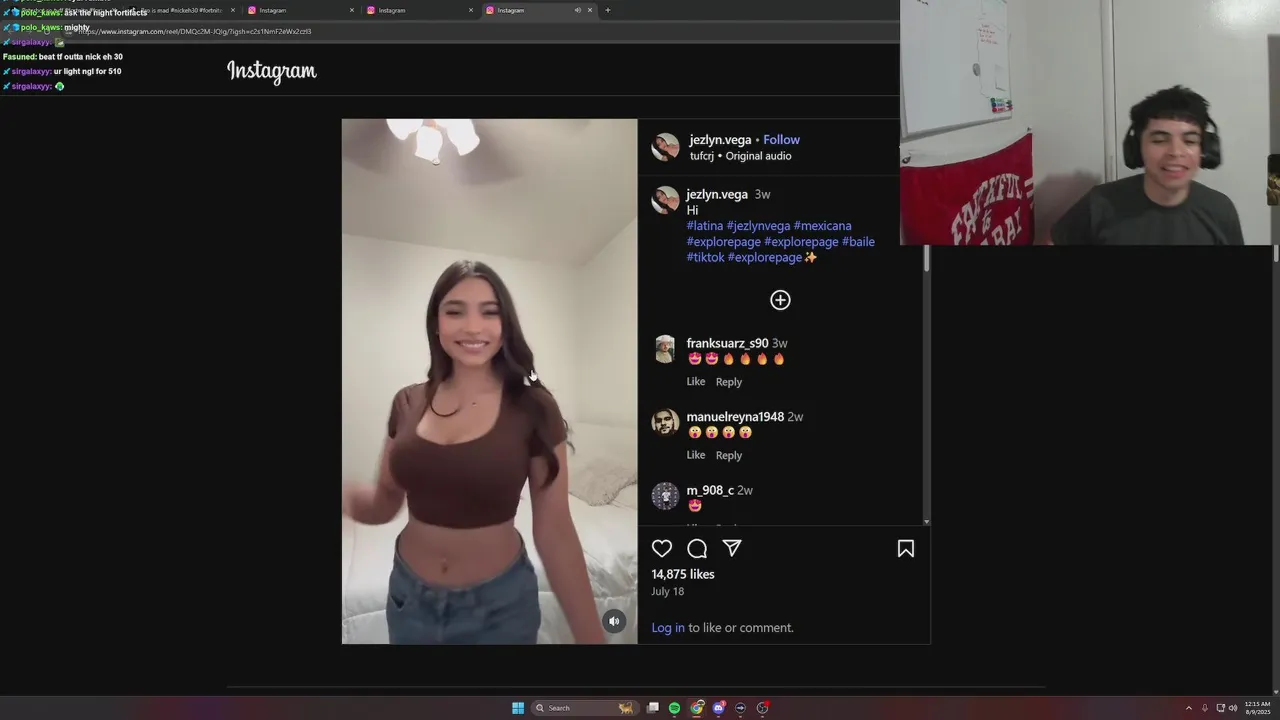1280x720 pixels.
Task: Open franksuarz_s90 avatar
Action: (665, 349)
